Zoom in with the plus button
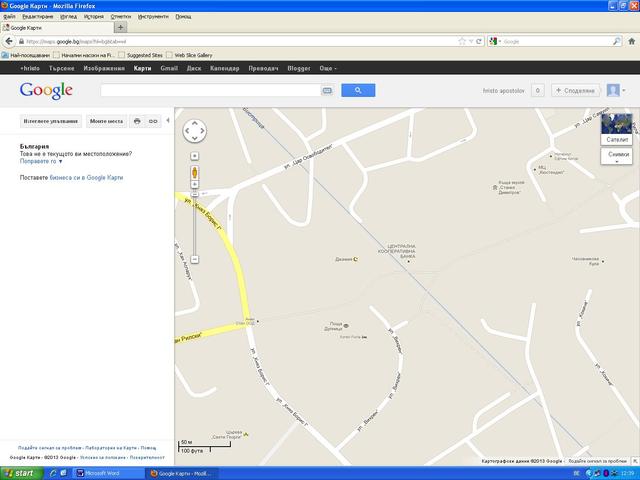Screen dimensions: 640x480 [194, 156]
